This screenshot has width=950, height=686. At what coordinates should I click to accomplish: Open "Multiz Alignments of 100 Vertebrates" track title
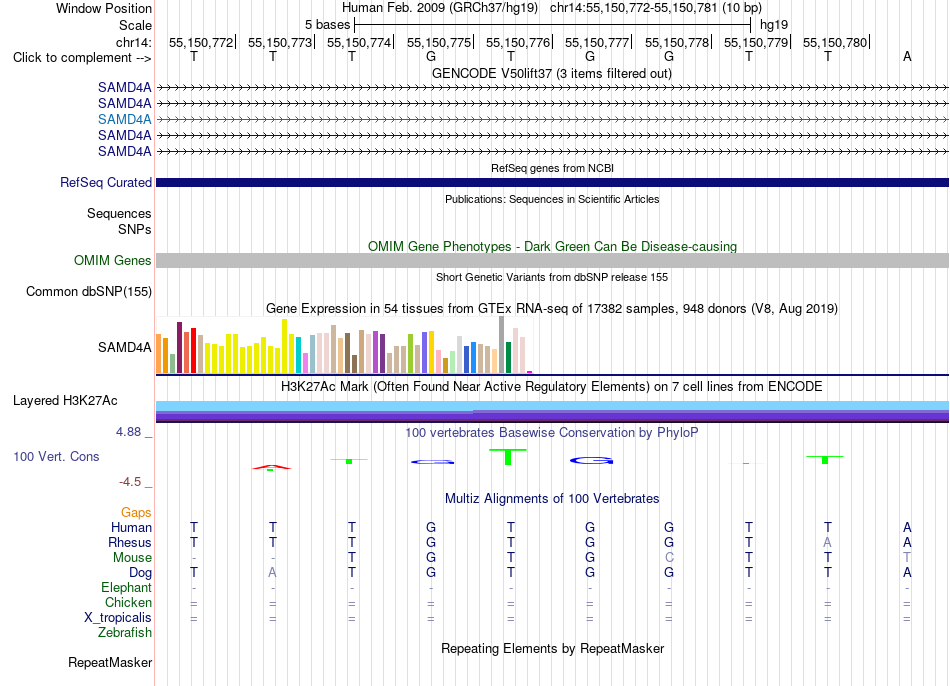pyautogui.click(x=552, y=499)
